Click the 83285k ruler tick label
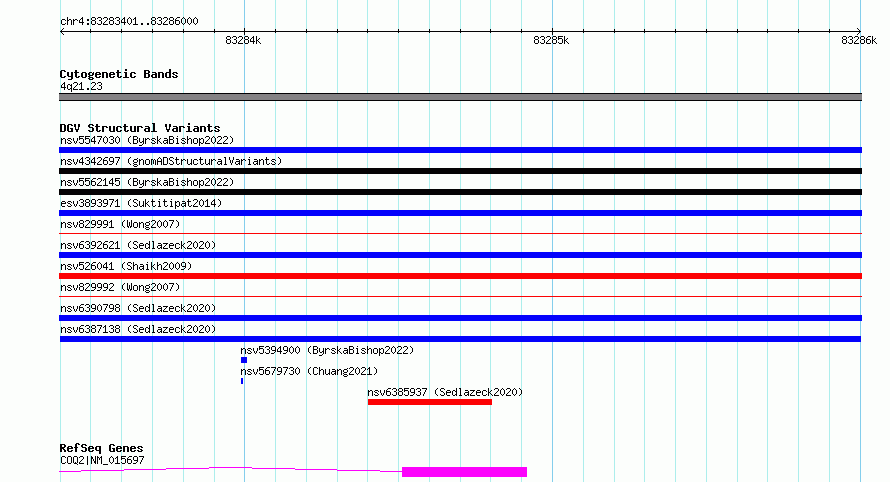The height and width of the screenshot is (482, 890). pos(551,40)
